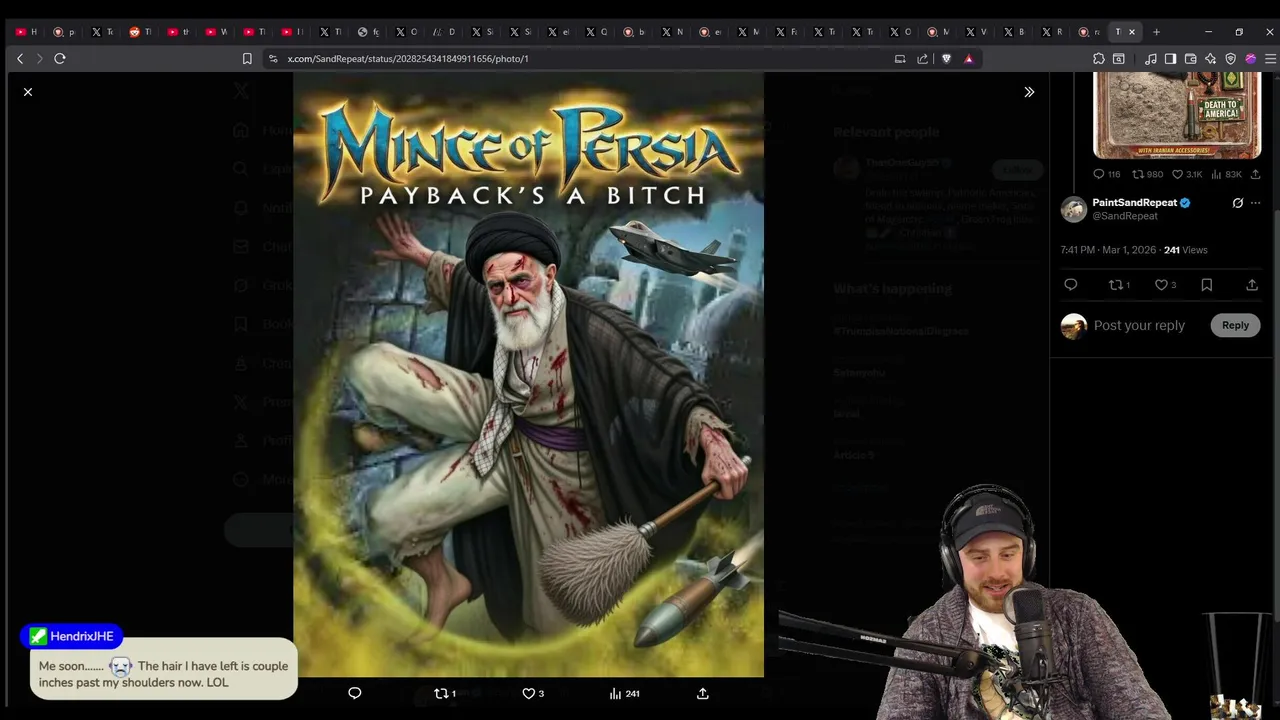Close the photo viewer with the X icon
The height and width of the screenshot is (720, 1280).
pos(28,92)
